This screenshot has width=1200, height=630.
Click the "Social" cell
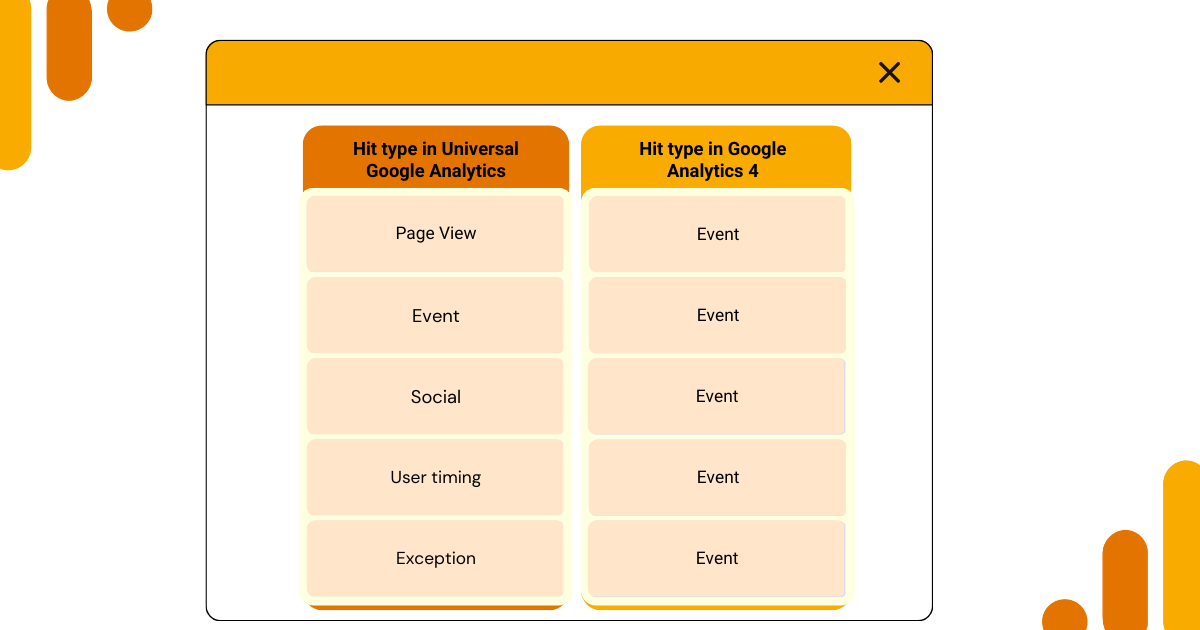point(435,397)
